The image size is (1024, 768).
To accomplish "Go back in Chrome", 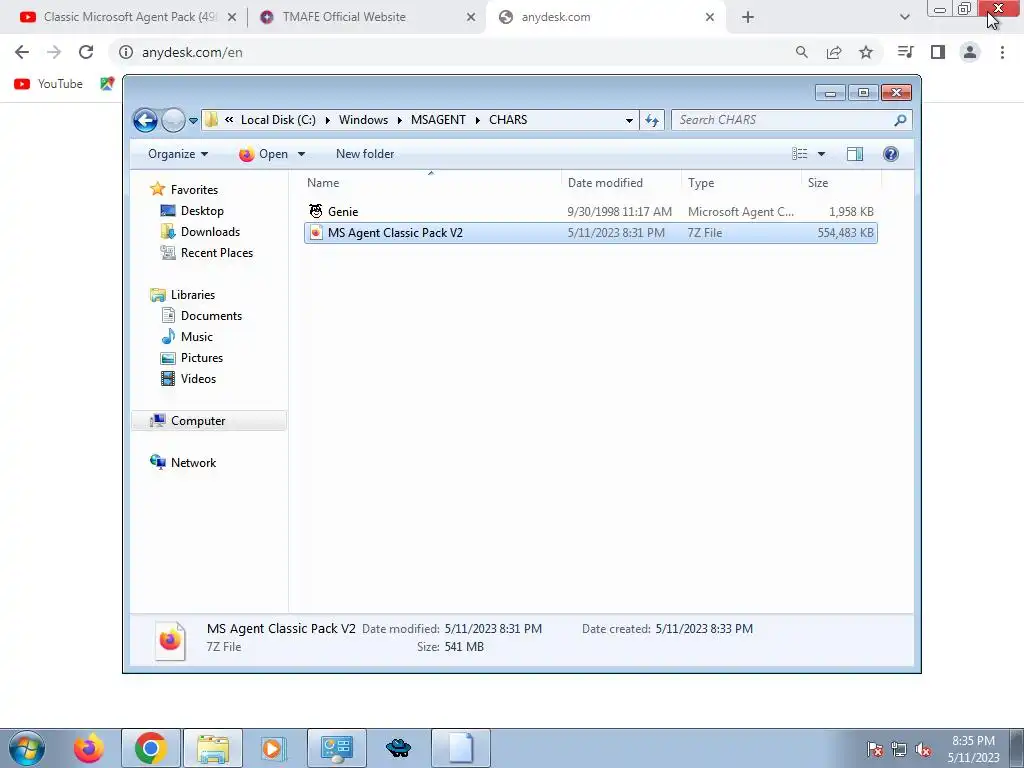I will [22, 52].
